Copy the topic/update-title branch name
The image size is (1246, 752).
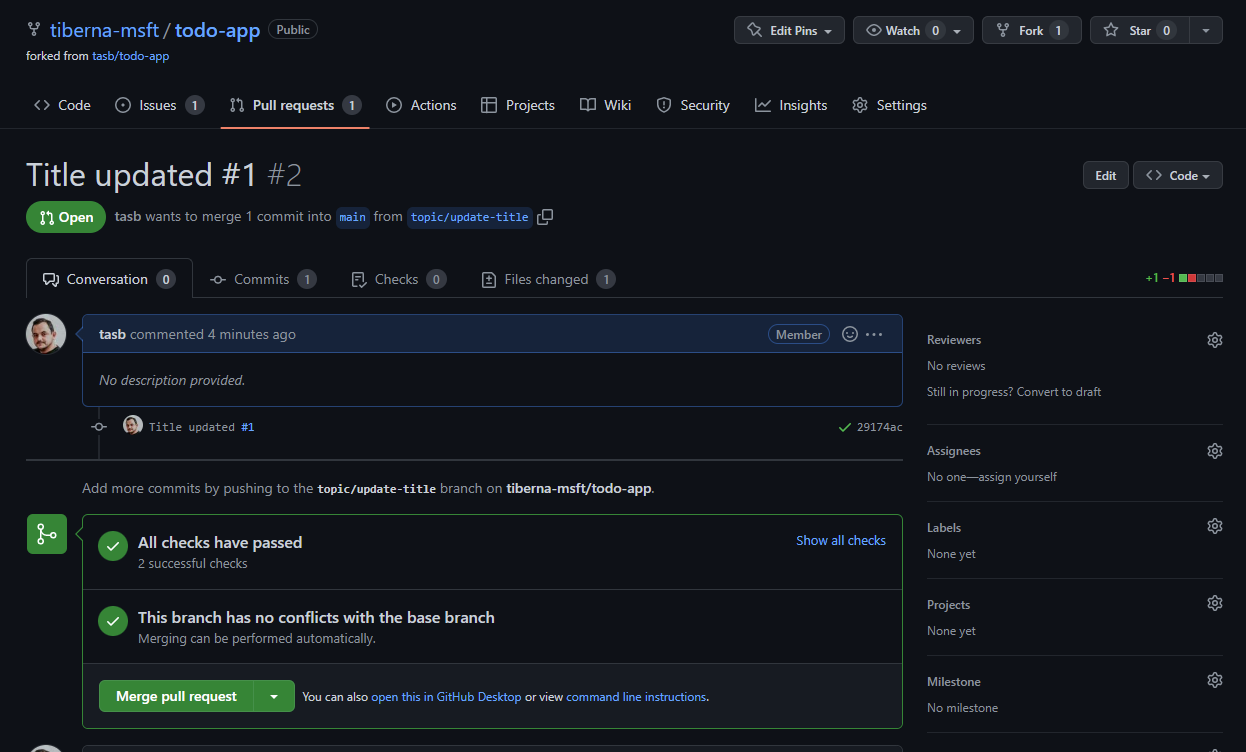(x=545, y=217)
